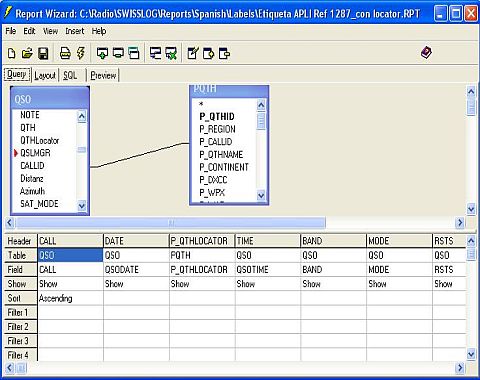480x380 pixels.
Task: Add a table with the green plus icon
Action: click(102, 53)
